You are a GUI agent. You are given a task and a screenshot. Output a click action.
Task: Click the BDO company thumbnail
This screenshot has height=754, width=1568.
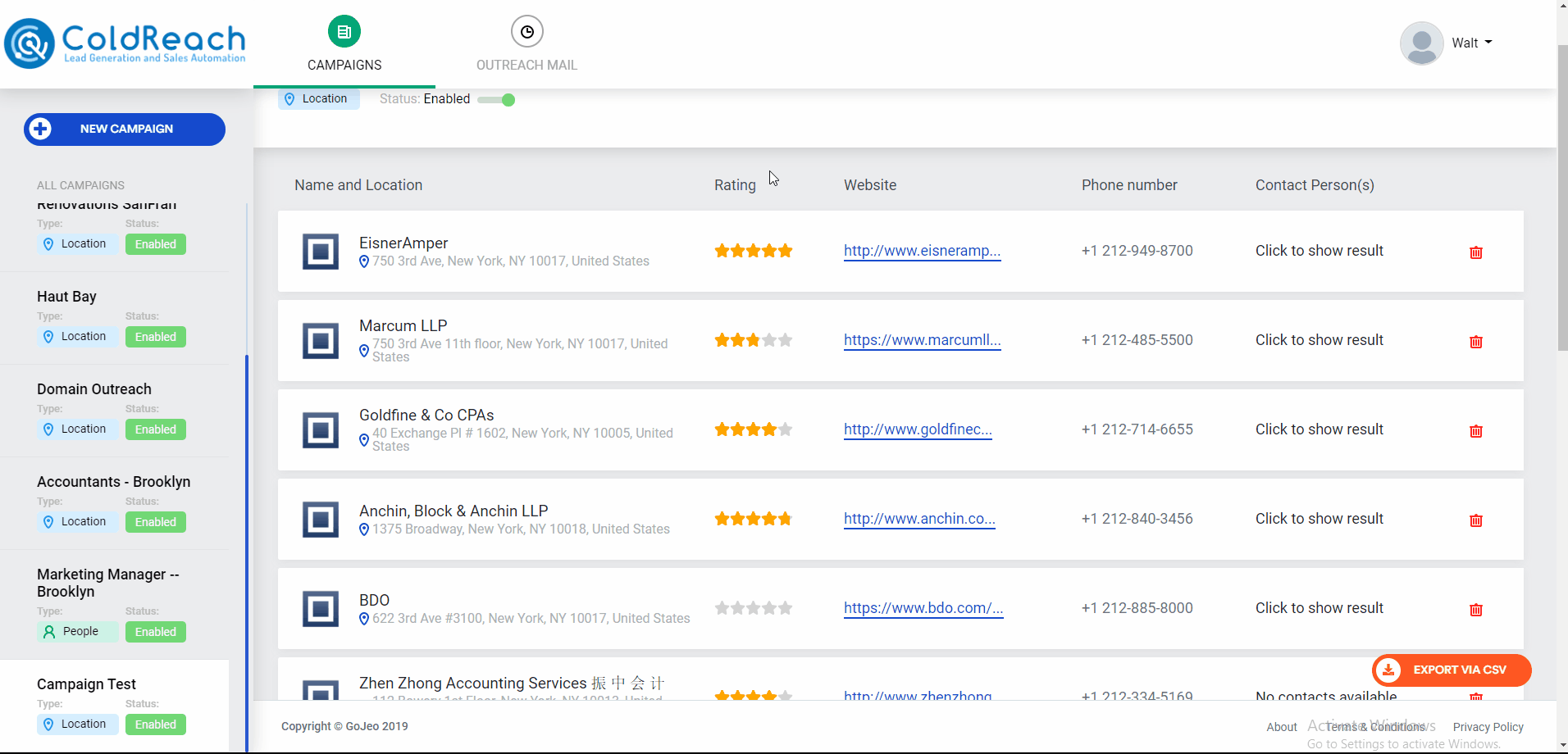click(x=321, y=609)
